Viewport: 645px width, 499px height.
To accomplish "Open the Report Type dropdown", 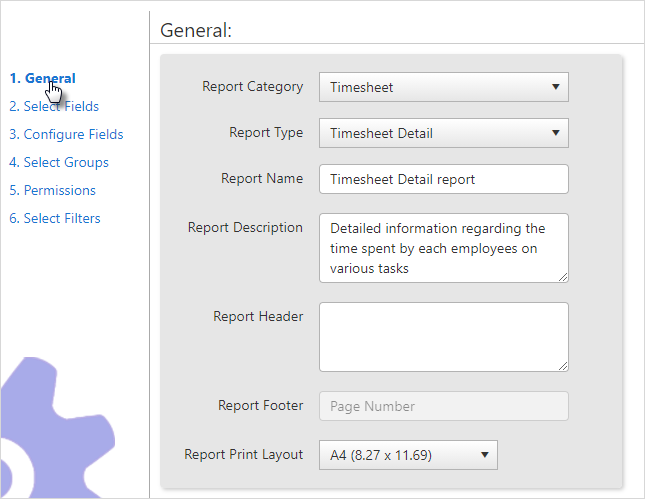I will [x=444, y=133].
